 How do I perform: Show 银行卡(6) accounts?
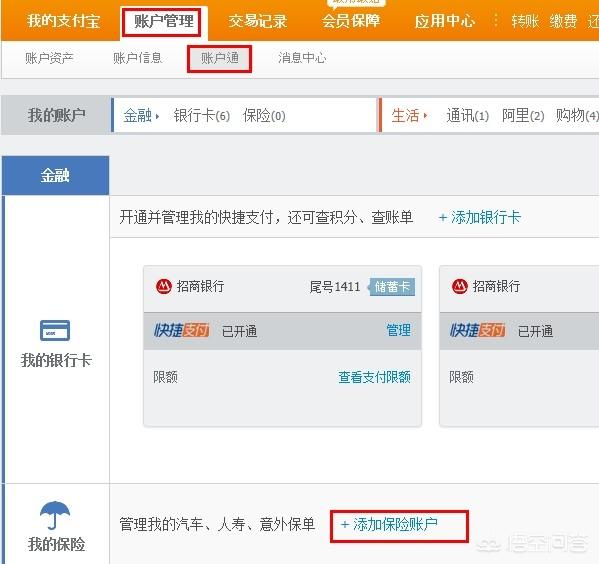(x=202, y=115)
